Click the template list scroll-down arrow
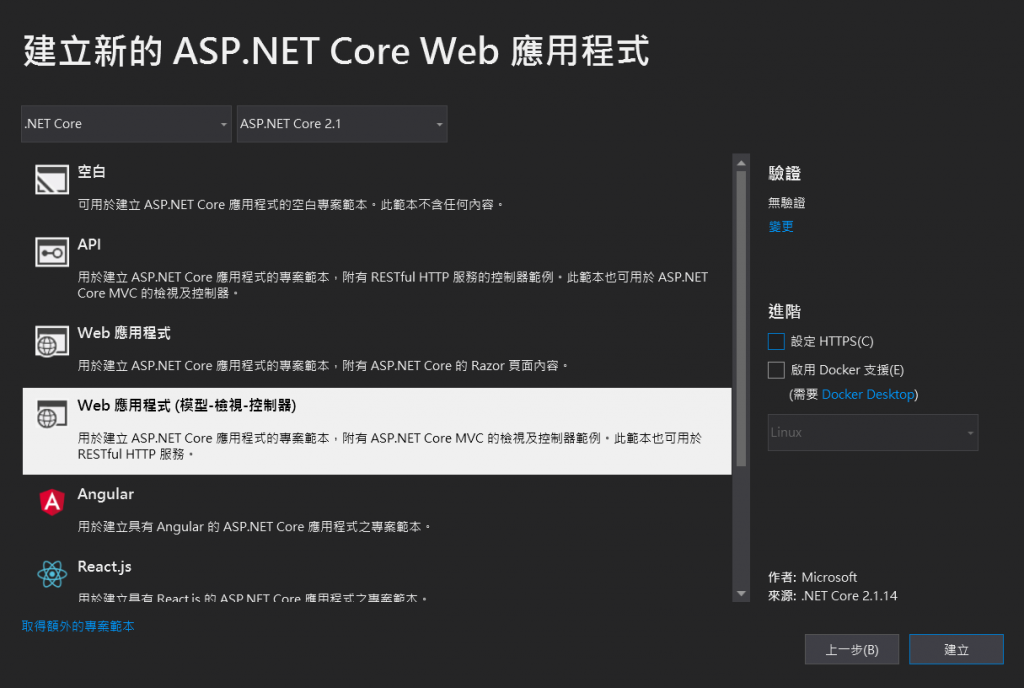The width and height of the screenshot is (1024, 688). point(741,593)
